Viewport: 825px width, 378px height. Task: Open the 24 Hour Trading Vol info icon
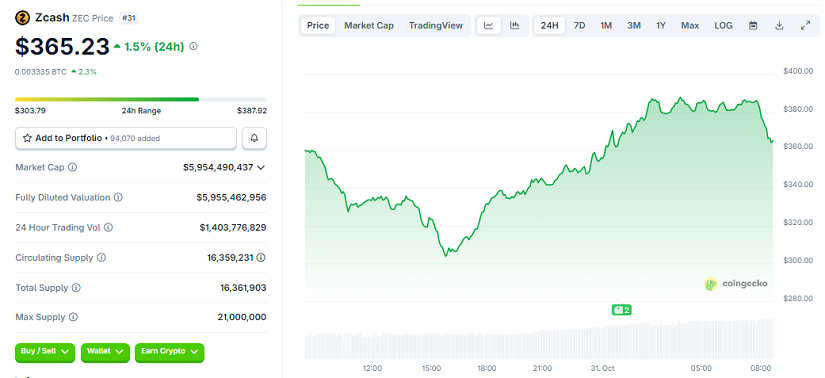[108, 227]
